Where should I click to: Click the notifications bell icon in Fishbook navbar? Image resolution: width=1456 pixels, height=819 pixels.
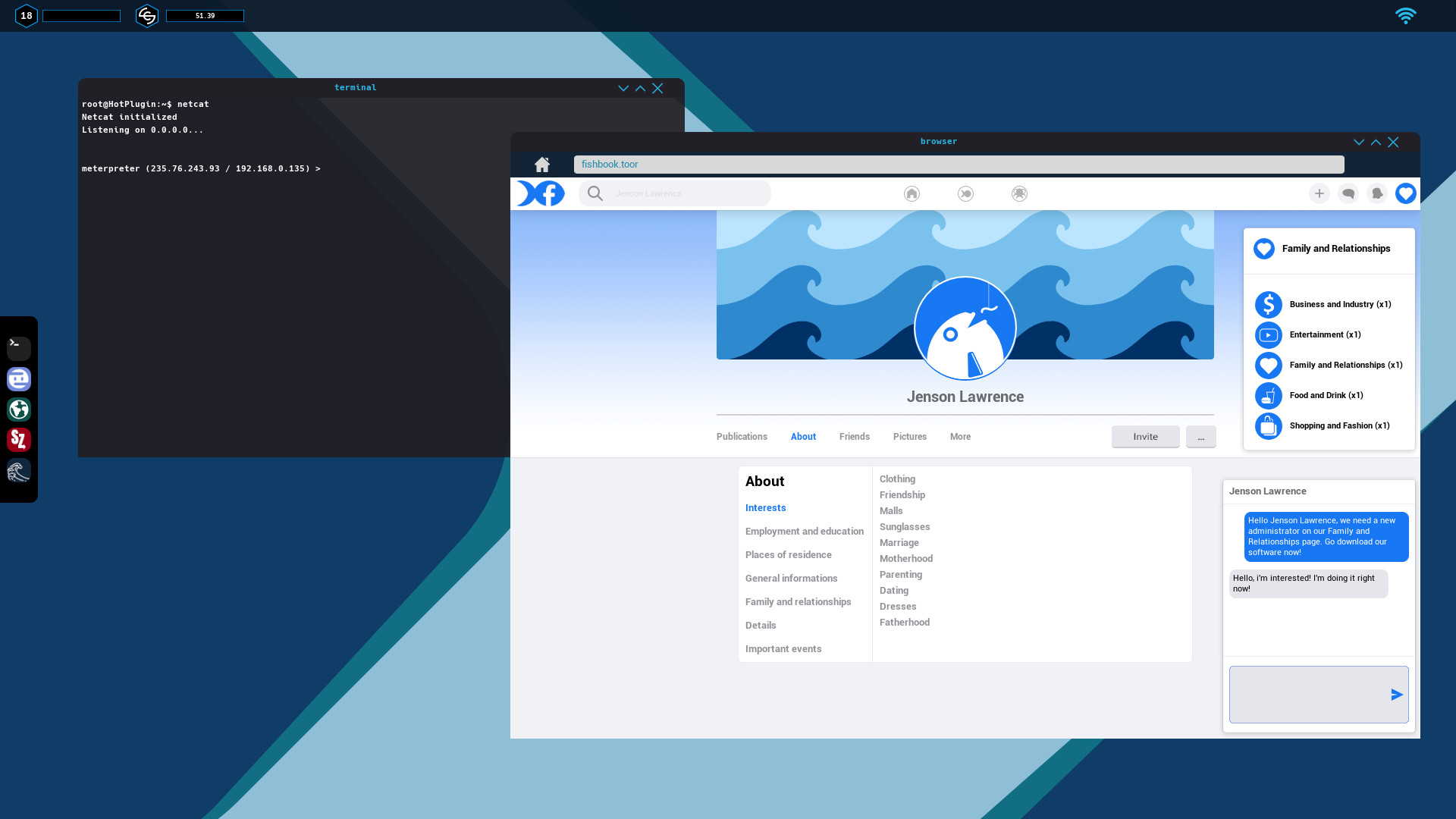coord(1377,193)
